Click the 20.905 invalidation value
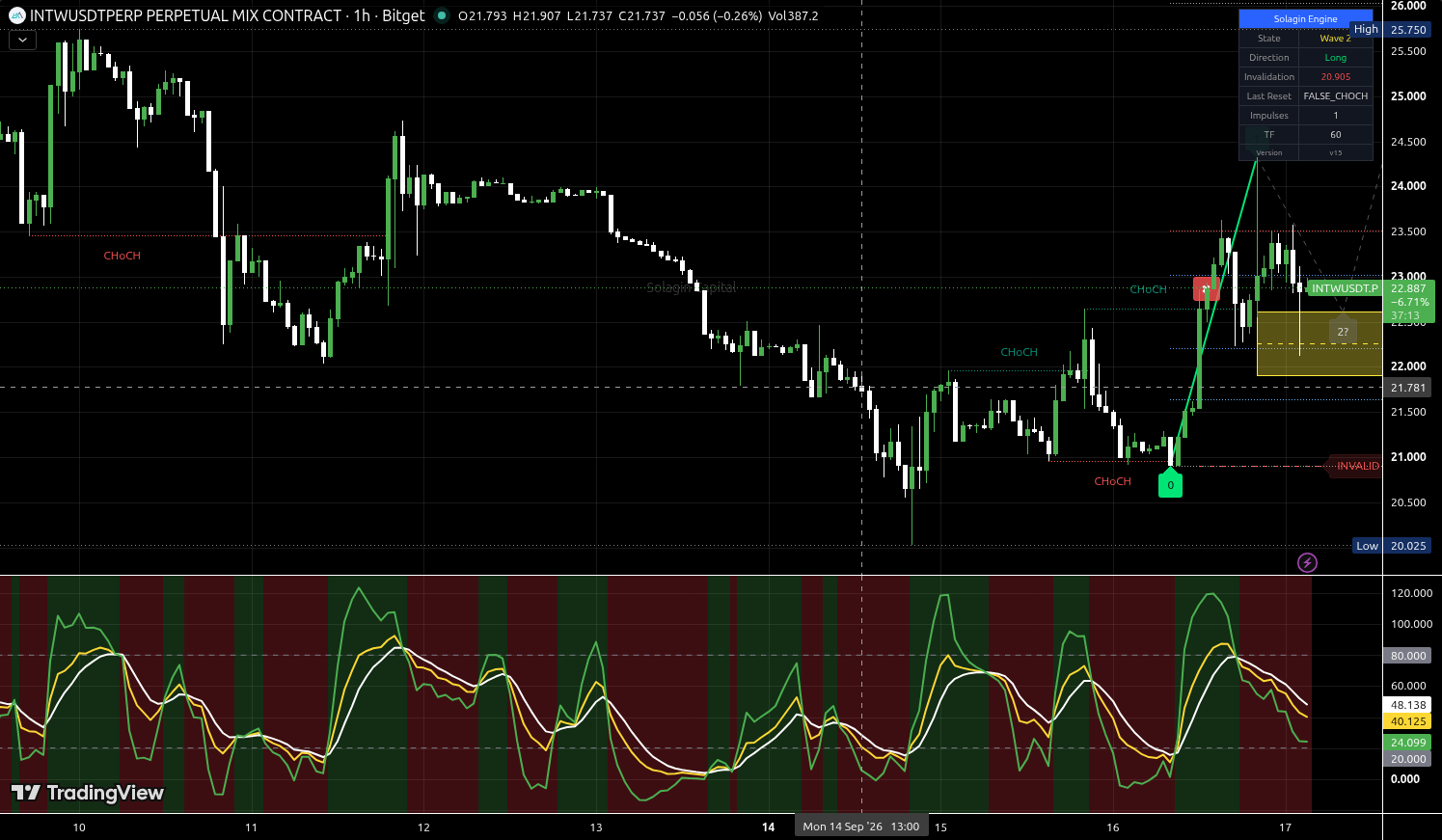 [x=1335, y=77]
